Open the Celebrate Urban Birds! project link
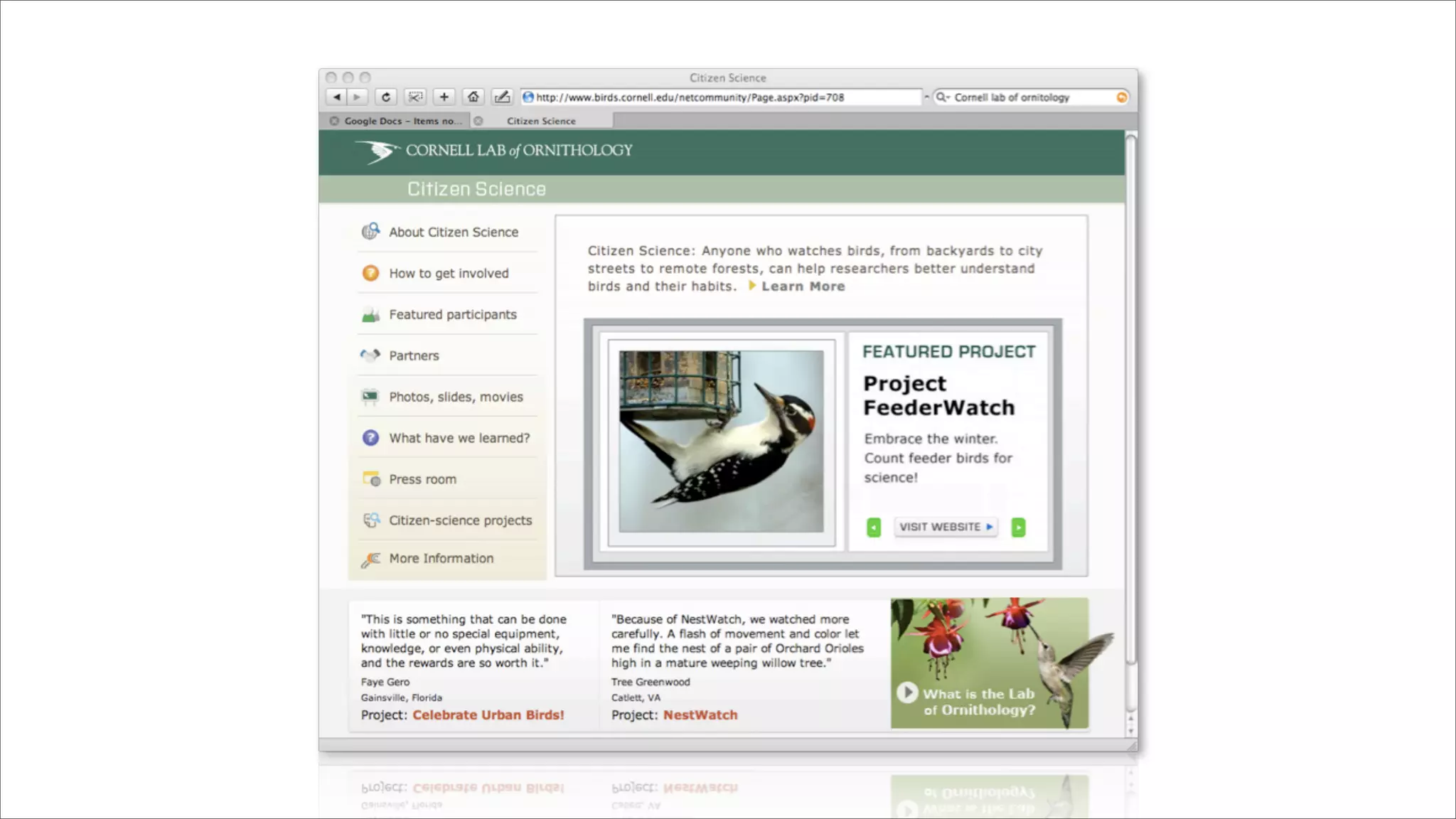Image resolution: width=1456 pixels, height=819 pixels. tap(488, 715)
